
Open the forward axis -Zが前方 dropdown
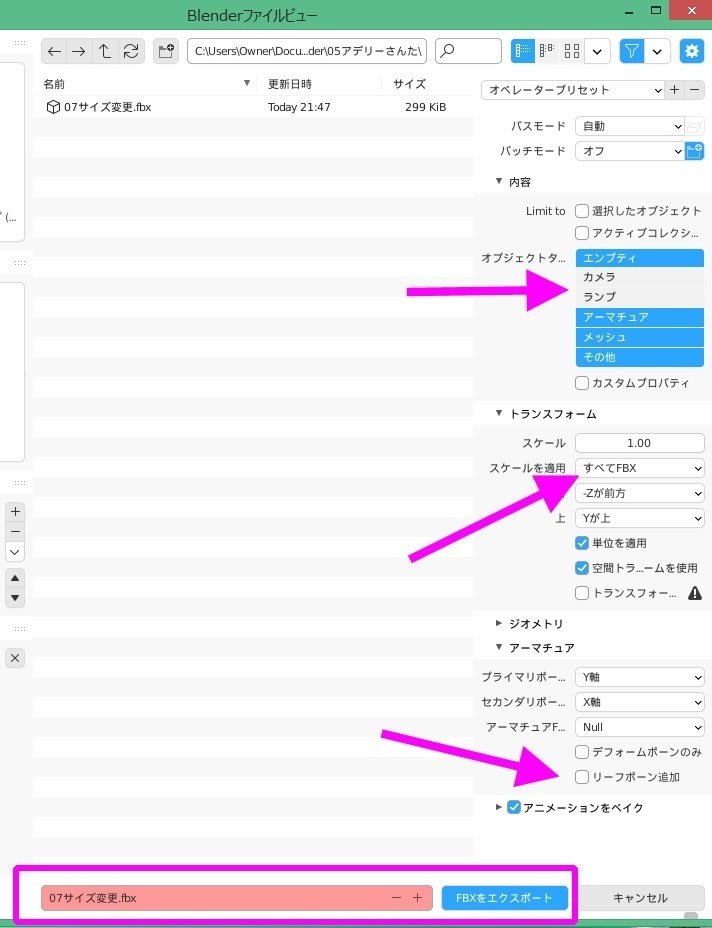(x=640, y=493)
